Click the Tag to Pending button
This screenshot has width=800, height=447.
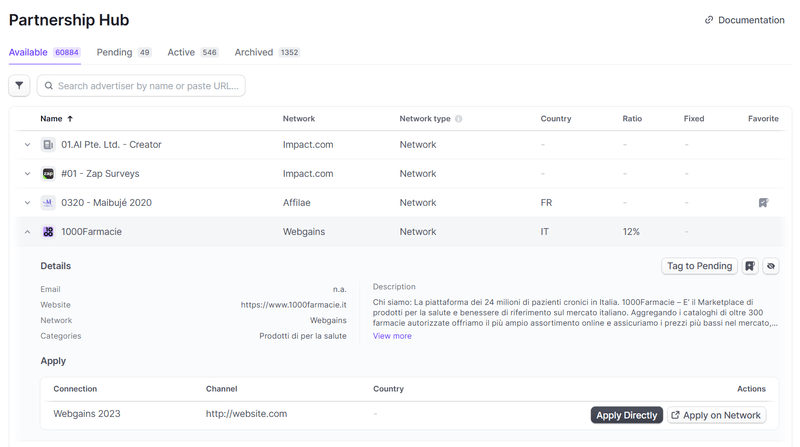pos(699,266)
